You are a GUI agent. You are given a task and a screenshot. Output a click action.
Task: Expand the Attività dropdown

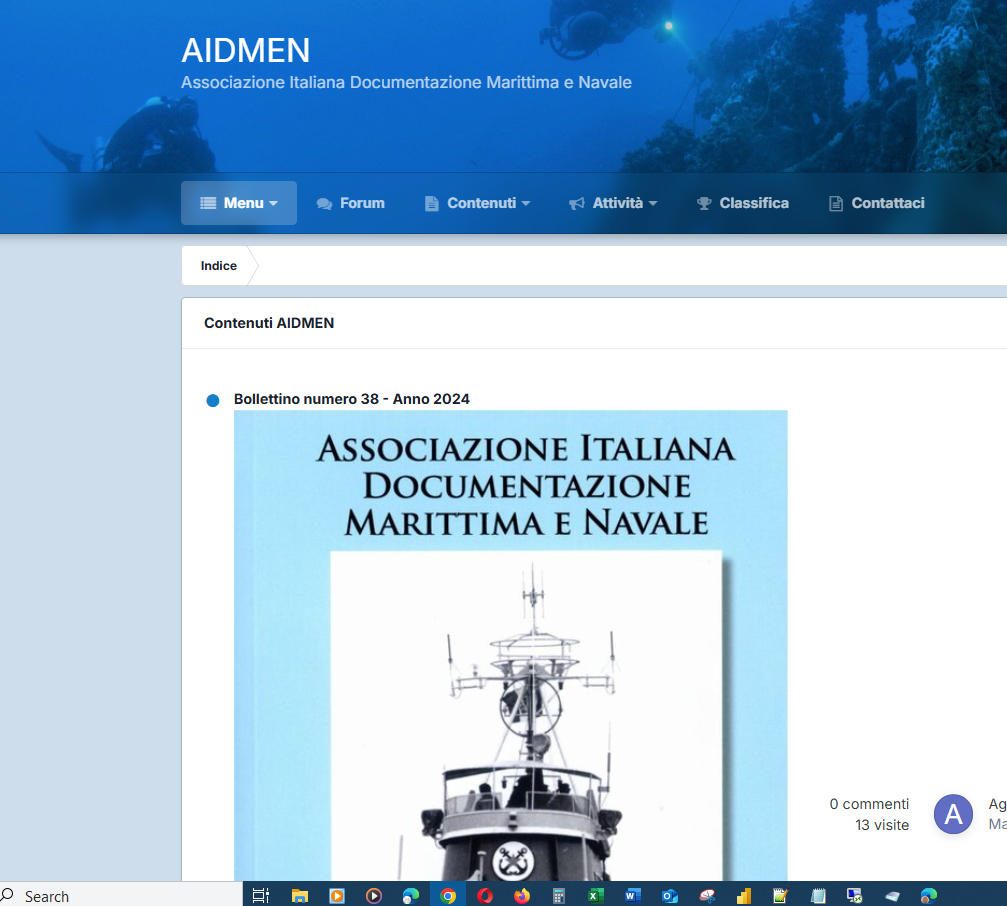click(x=613, y=203)
